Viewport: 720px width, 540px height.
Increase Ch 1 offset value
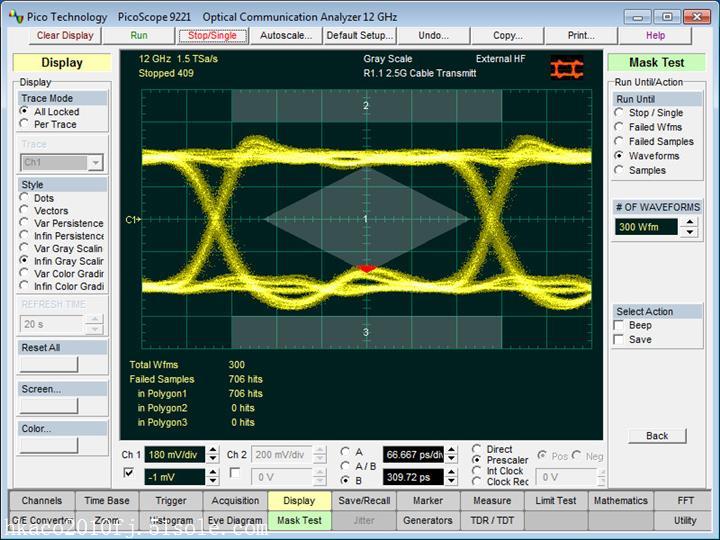pos(213,472)
